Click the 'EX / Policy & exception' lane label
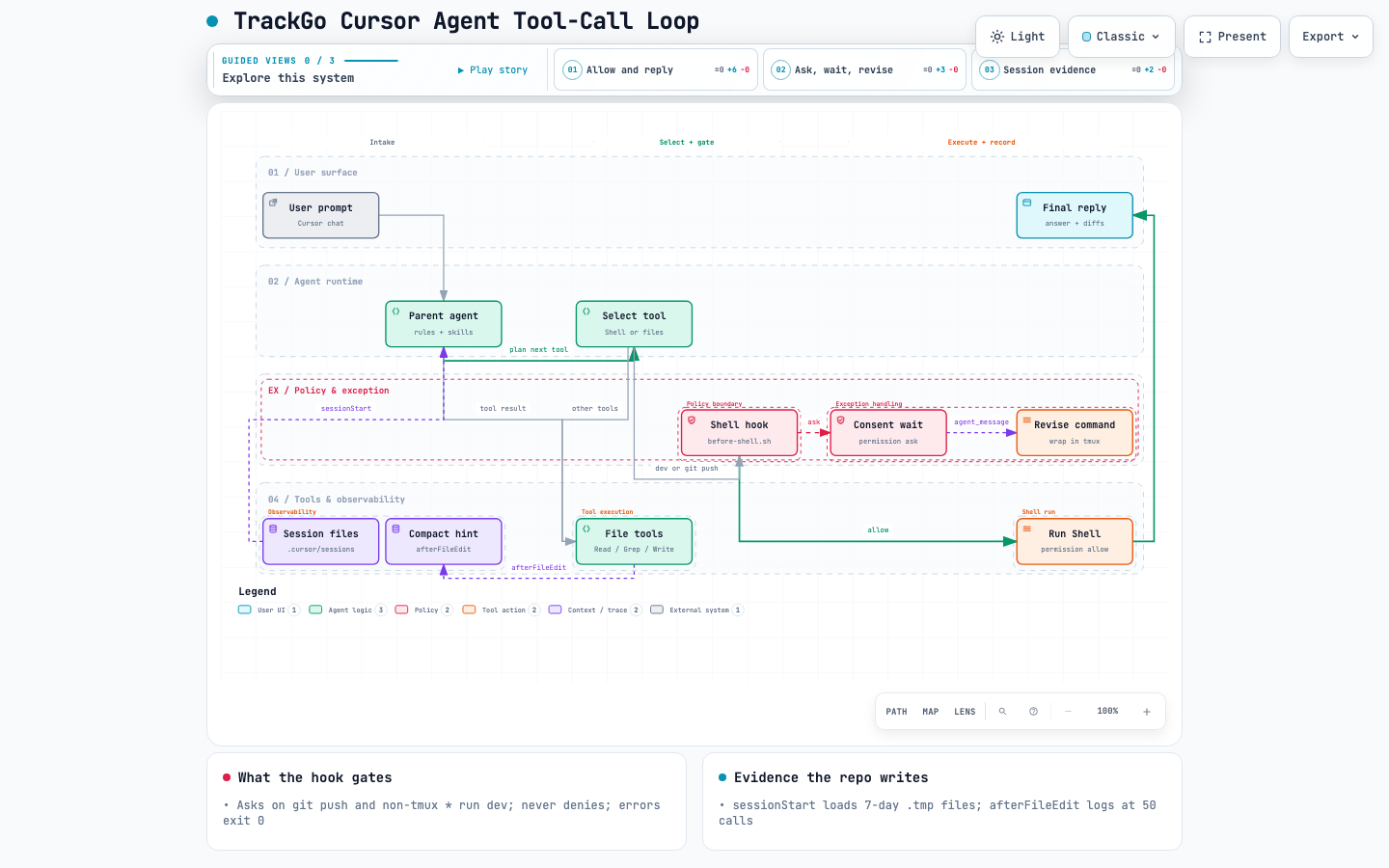 329,391
